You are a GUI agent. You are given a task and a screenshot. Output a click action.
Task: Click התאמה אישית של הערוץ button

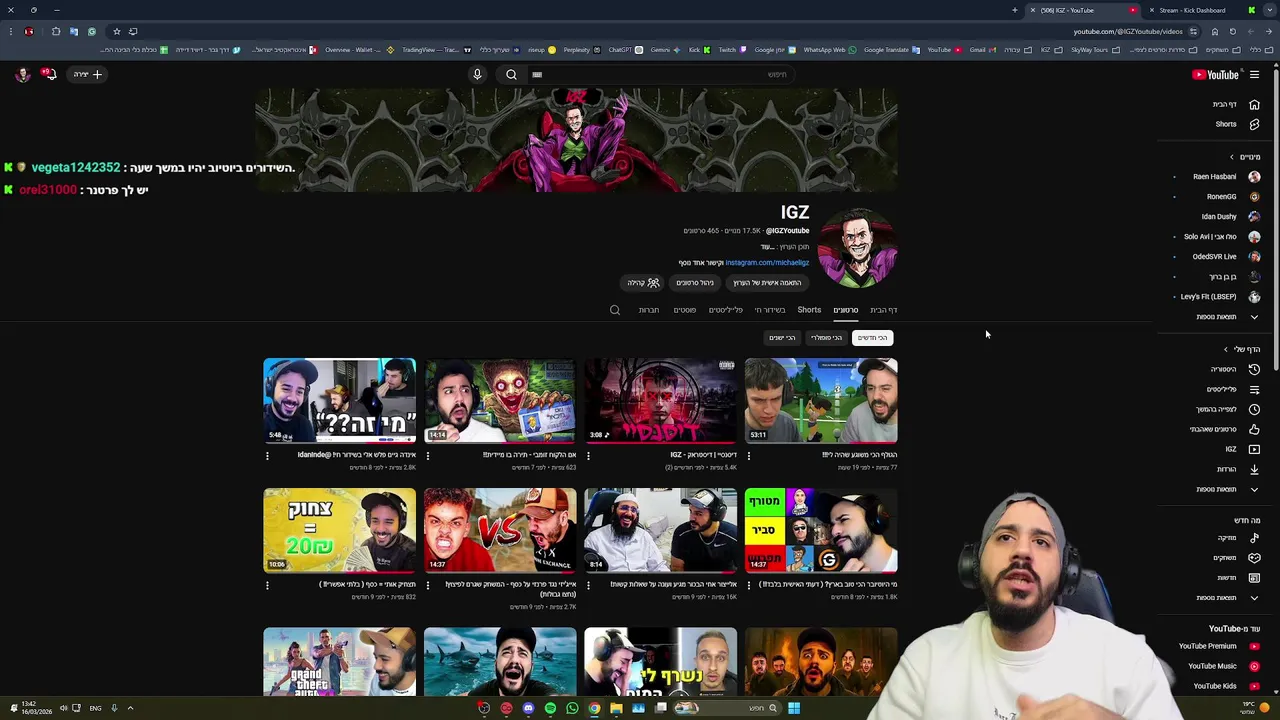[767, 283]
